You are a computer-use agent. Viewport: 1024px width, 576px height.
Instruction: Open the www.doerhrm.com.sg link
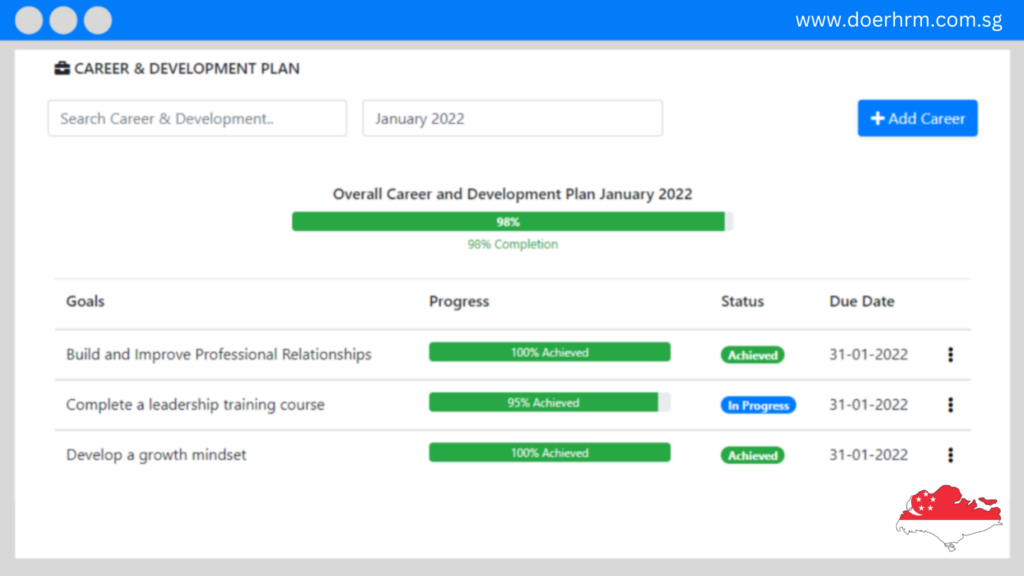[x=898, y=20]
